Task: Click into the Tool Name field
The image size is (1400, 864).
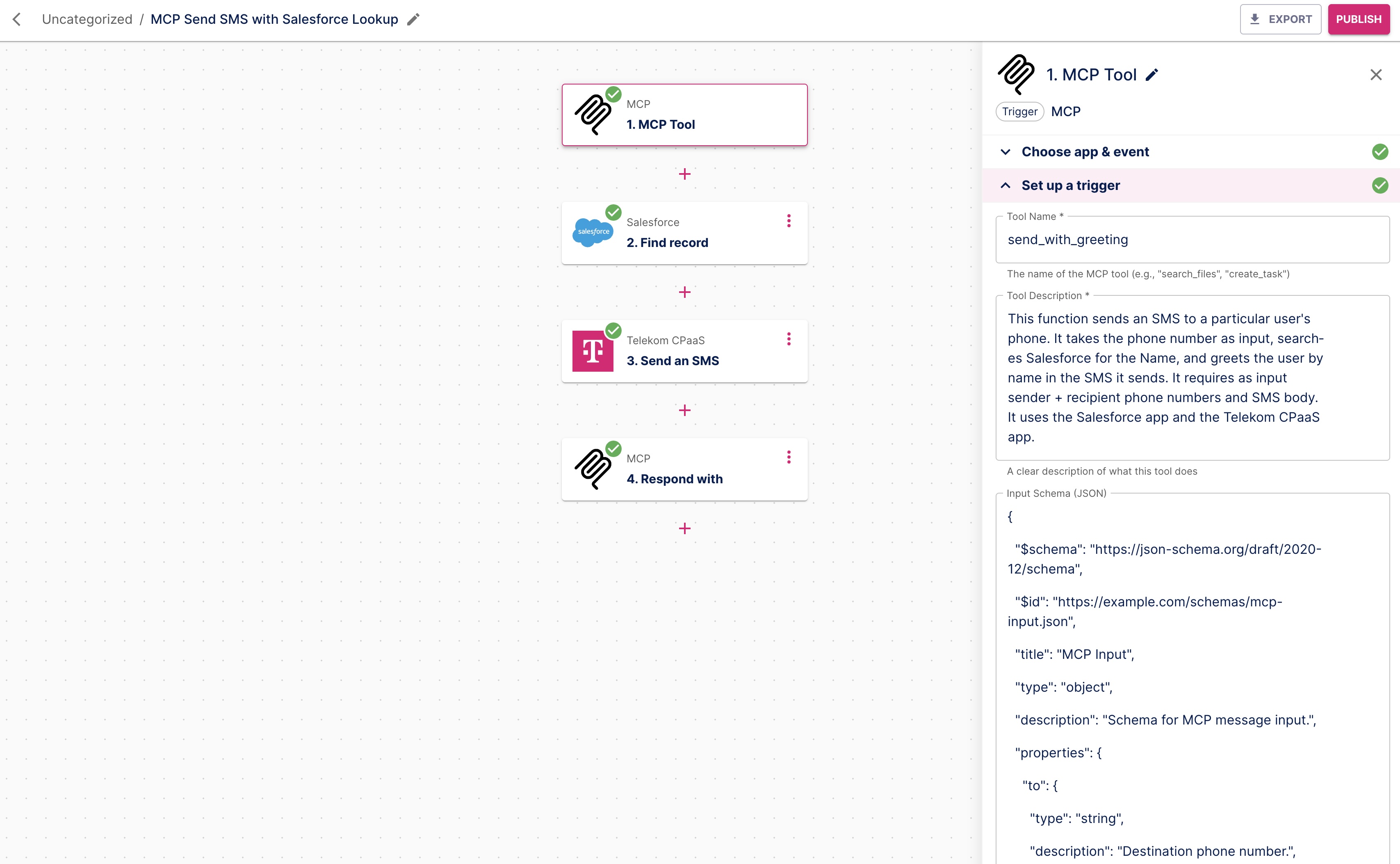Action: (x=1192, y=240)
